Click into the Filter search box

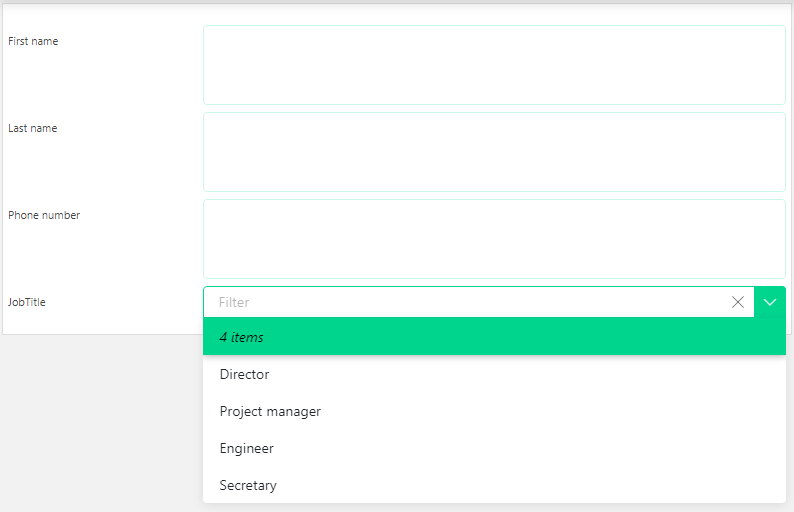click(x=466, y=302)
